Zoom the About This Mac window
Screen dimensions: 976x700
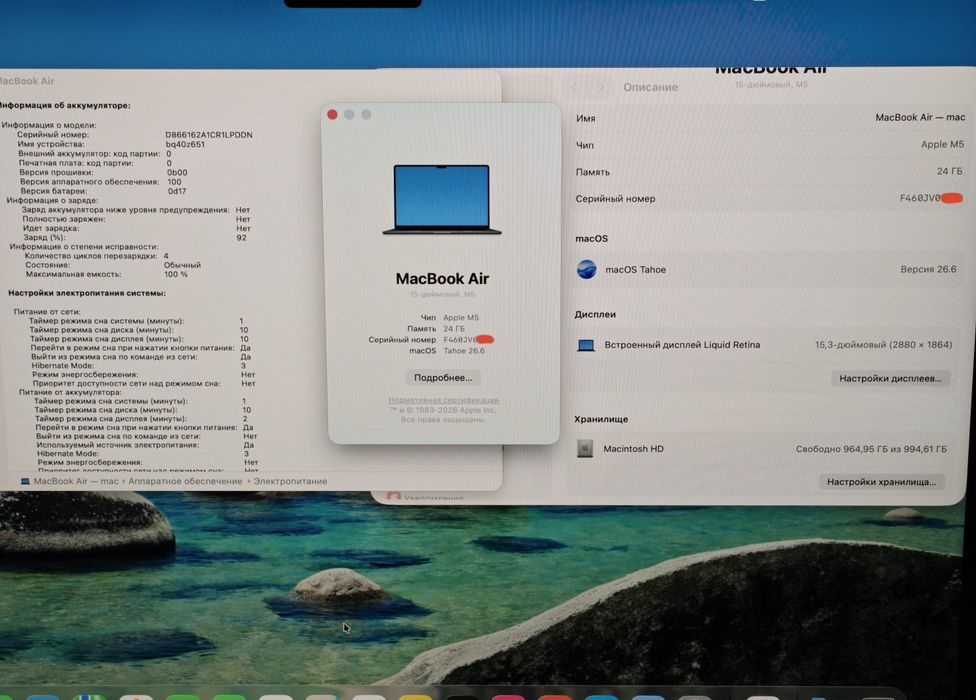pos(366,114)
